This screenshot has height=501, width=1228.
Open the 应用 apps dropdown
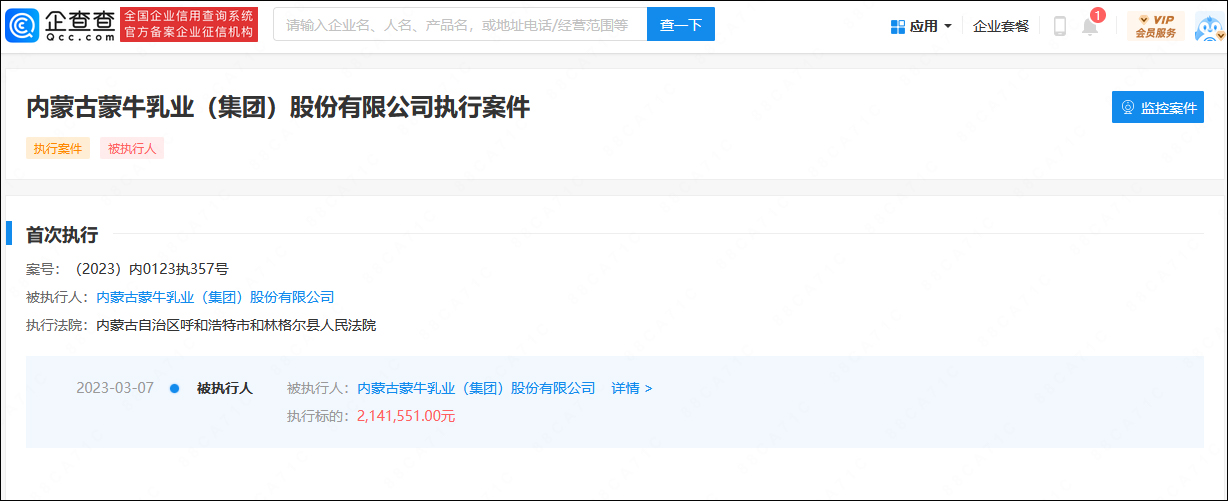[921, 26]
